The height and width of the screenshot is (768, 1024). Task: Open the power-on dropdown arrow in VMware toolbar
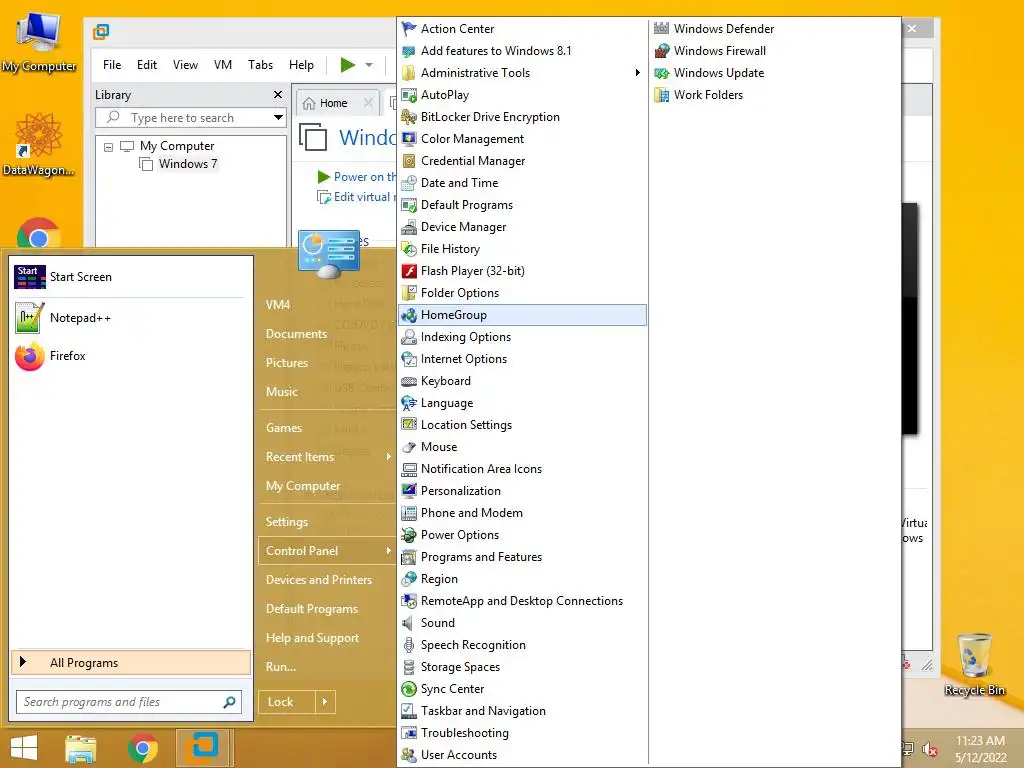369,65
